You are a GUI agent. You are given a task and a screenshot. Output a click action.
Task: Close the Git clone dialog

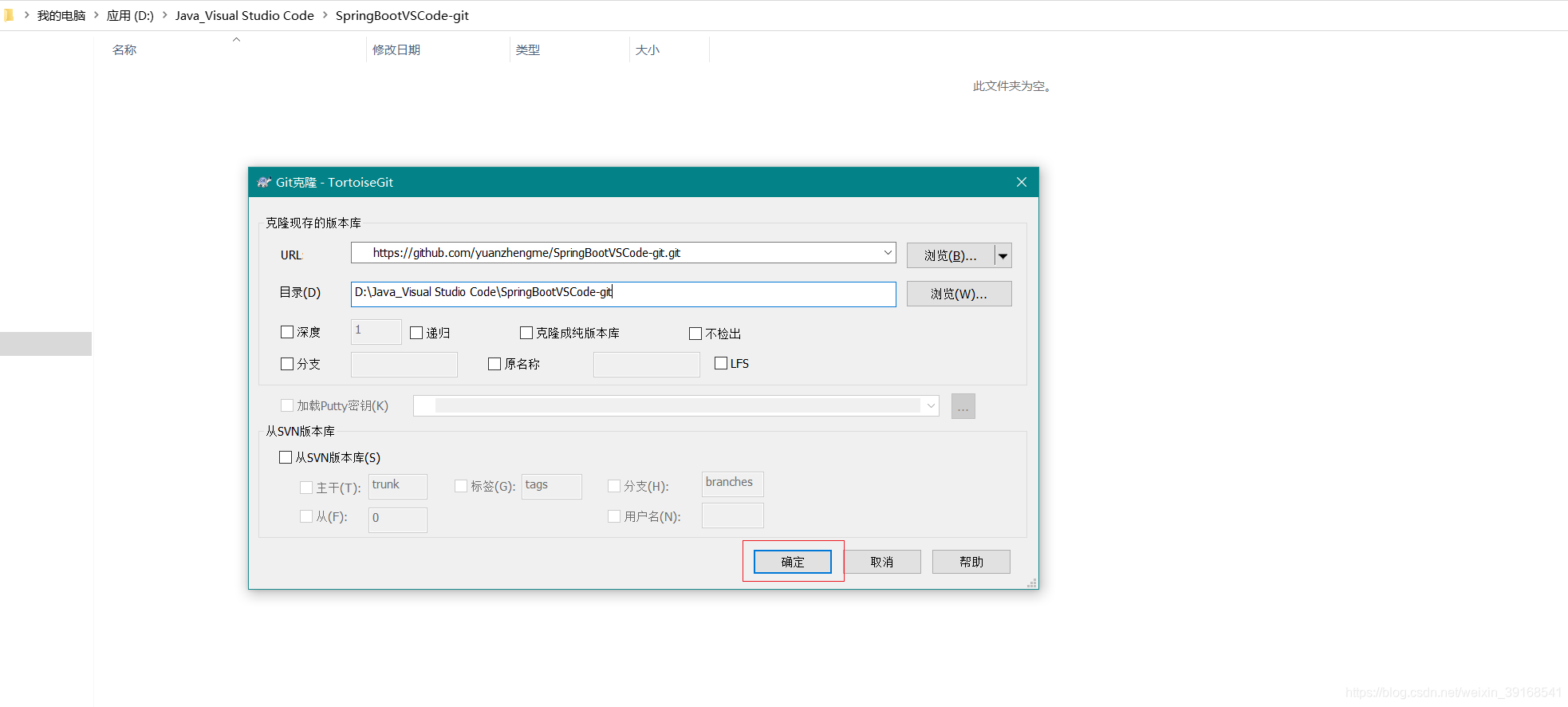(x=1021, y=182)
